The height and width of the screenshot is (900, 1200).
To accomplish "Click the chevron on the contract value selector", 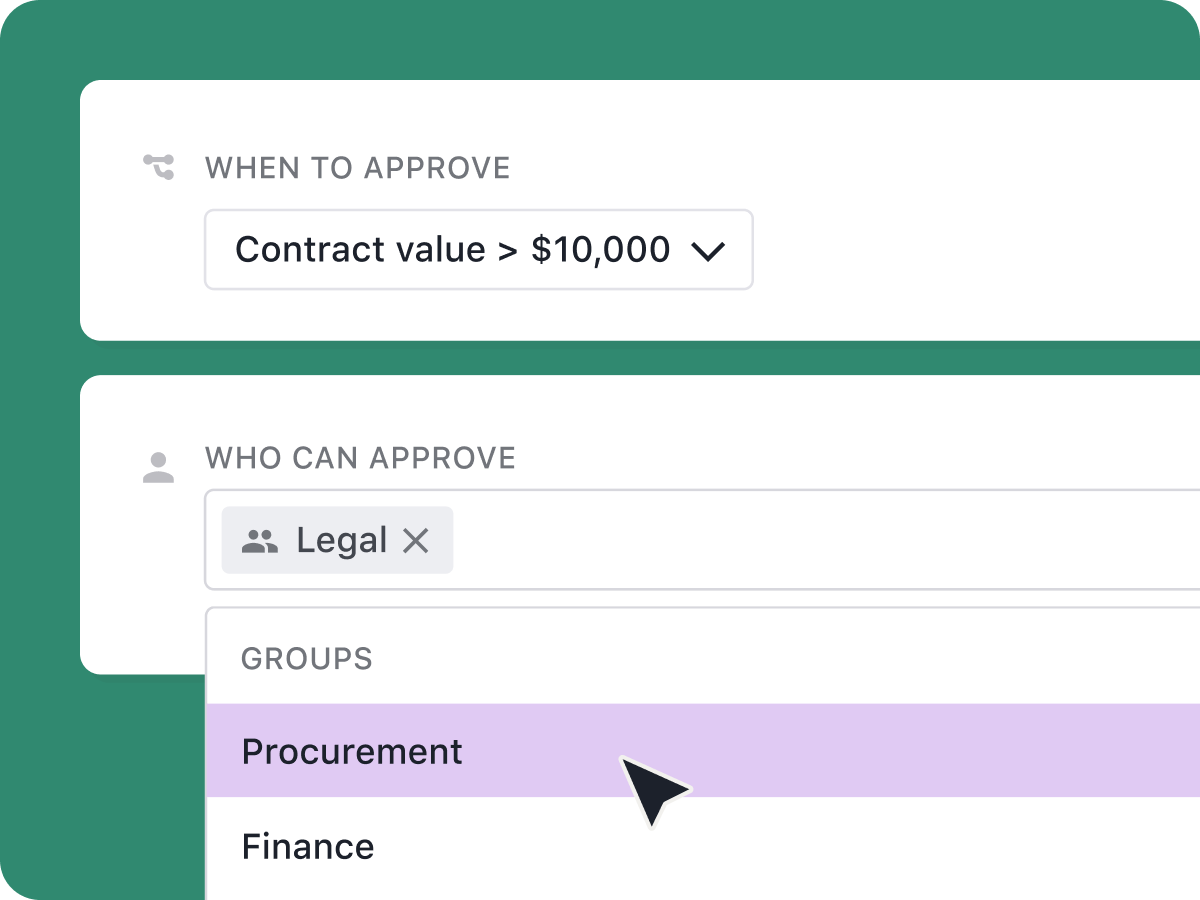I will (709, 252).
